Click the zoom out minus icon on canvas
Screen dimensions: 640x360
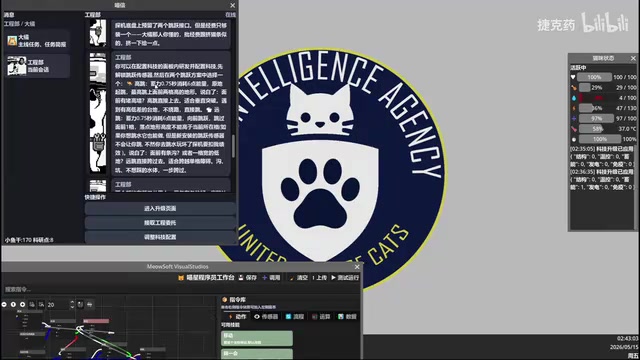pos(4,304)
